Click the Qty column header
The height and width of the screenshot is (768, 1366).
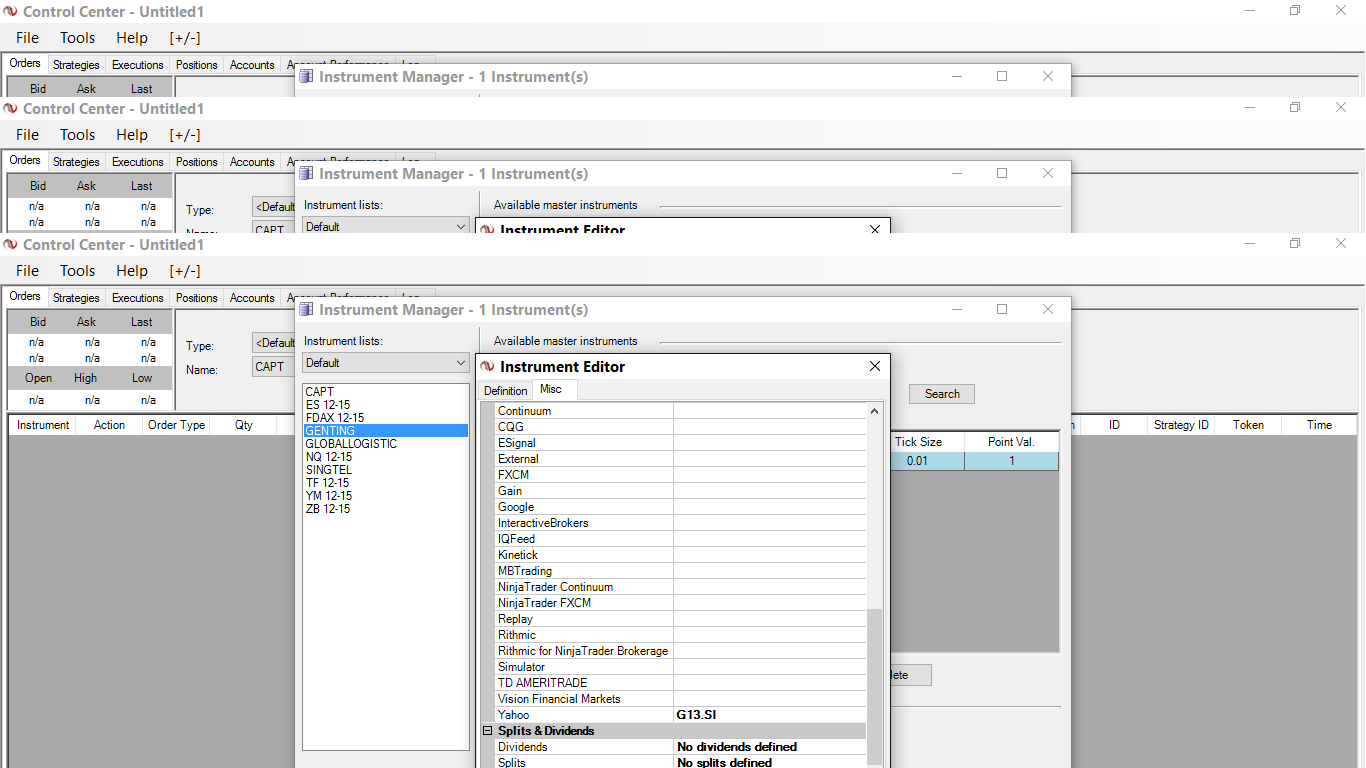click(244, 425)
